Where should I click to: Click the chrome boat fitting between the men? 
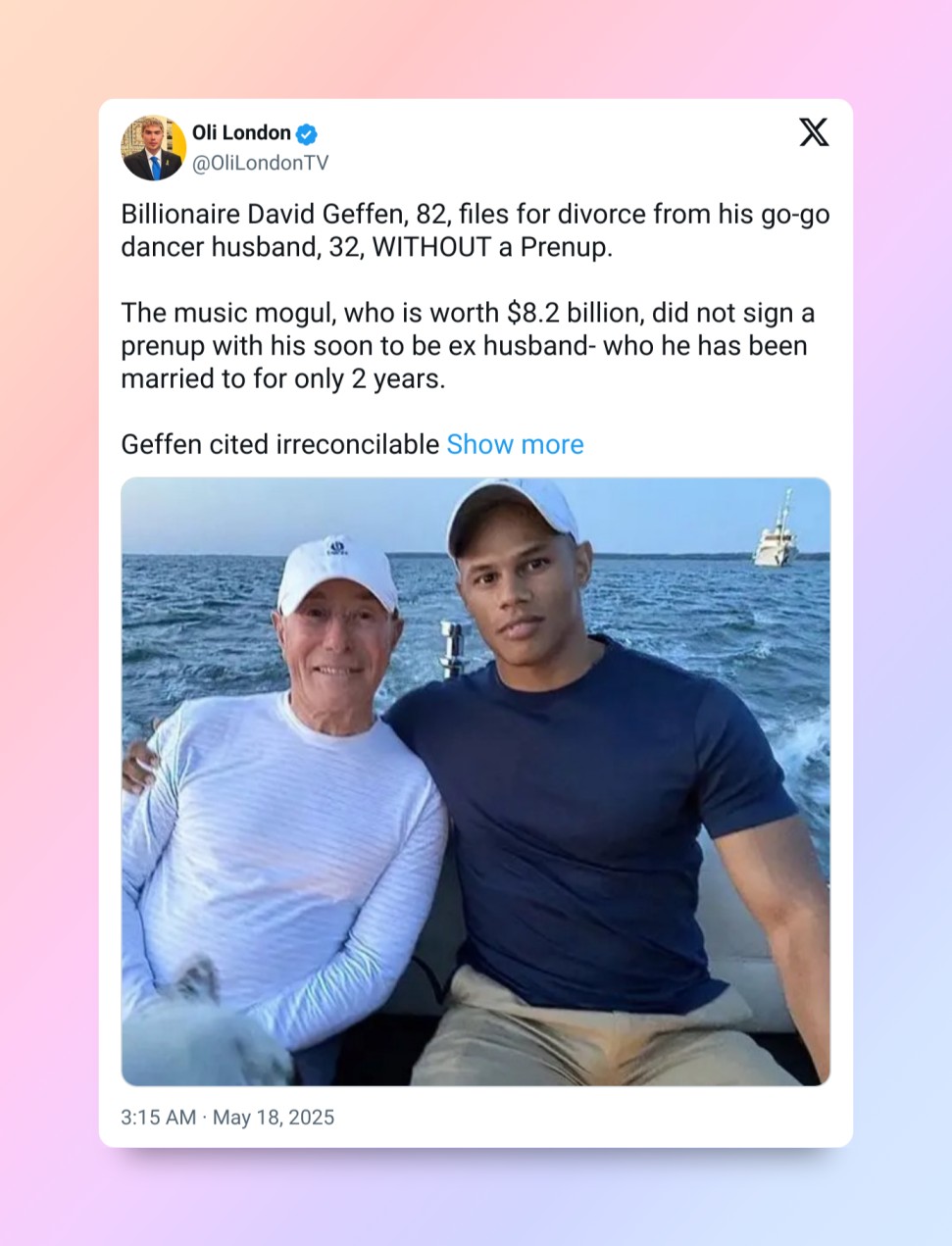pos(451,647)
